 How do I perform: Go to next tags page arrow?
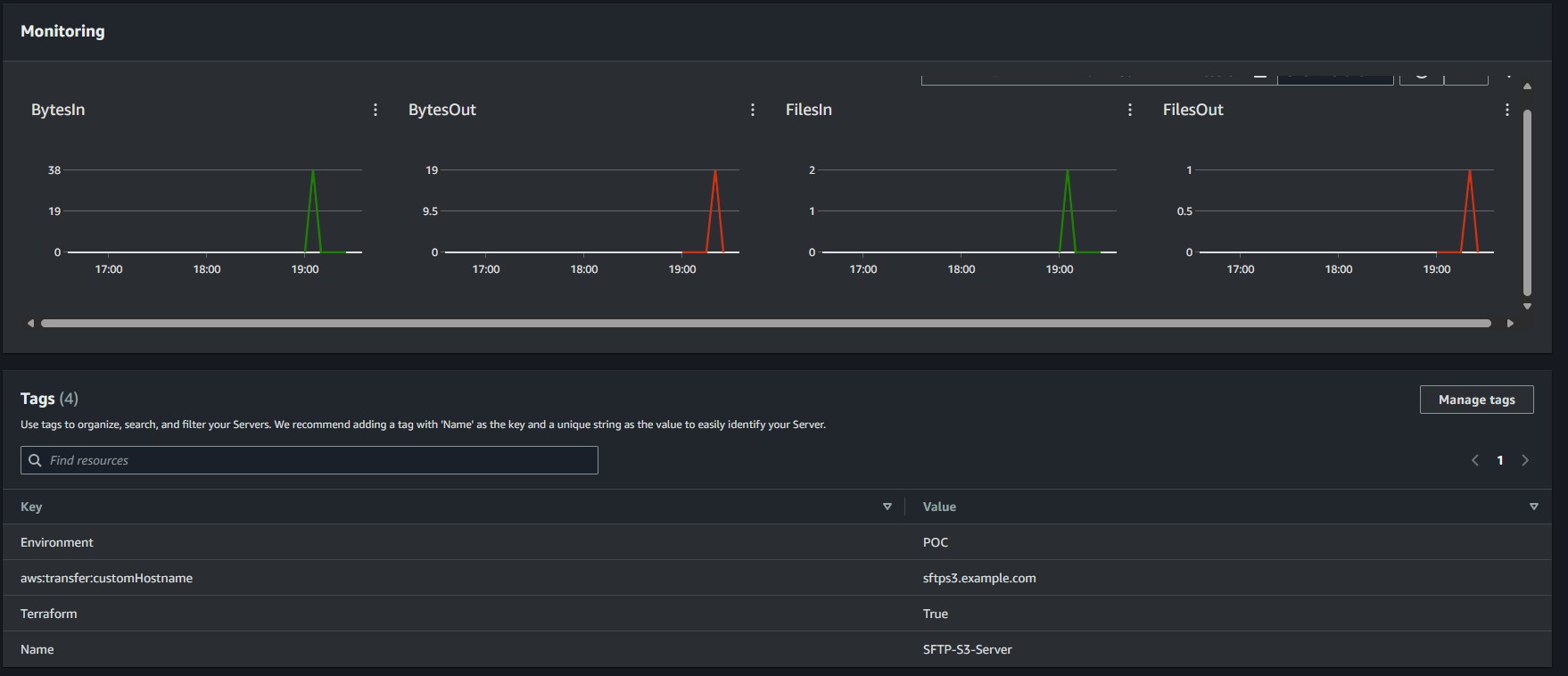click(x=1525, y=460)
